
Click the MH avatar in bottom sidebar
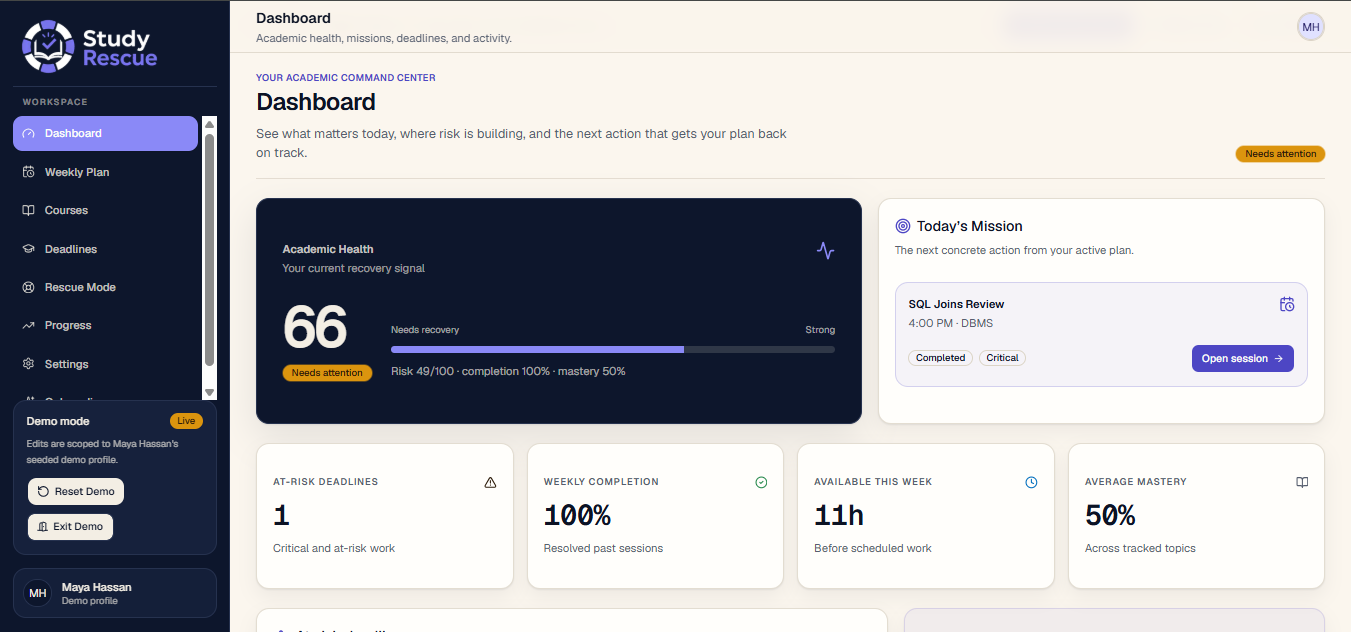click(x=37, y=593)
